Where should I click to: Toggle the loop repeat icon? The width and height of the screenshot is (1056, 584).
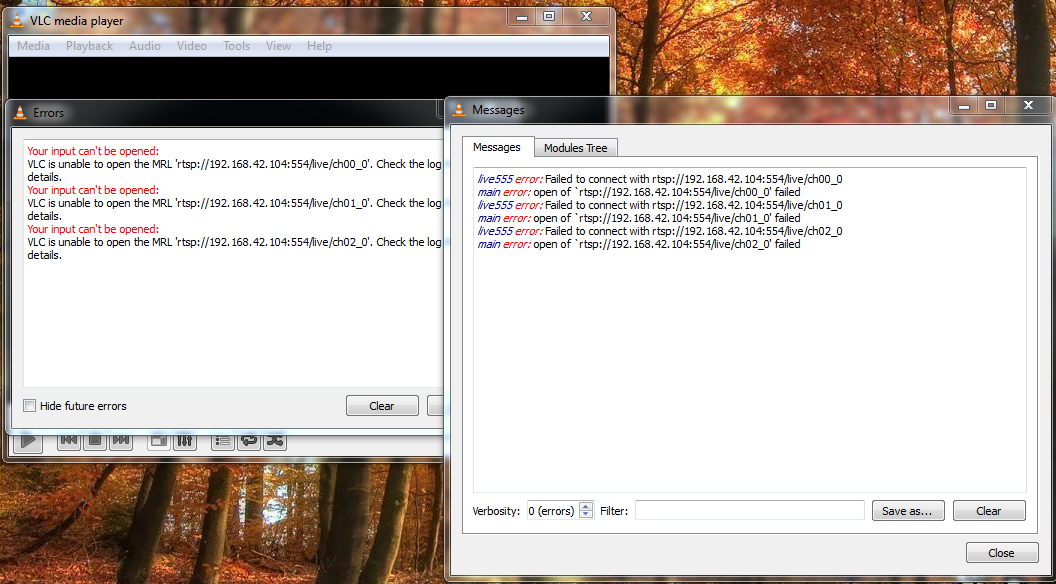click(249, 440)
